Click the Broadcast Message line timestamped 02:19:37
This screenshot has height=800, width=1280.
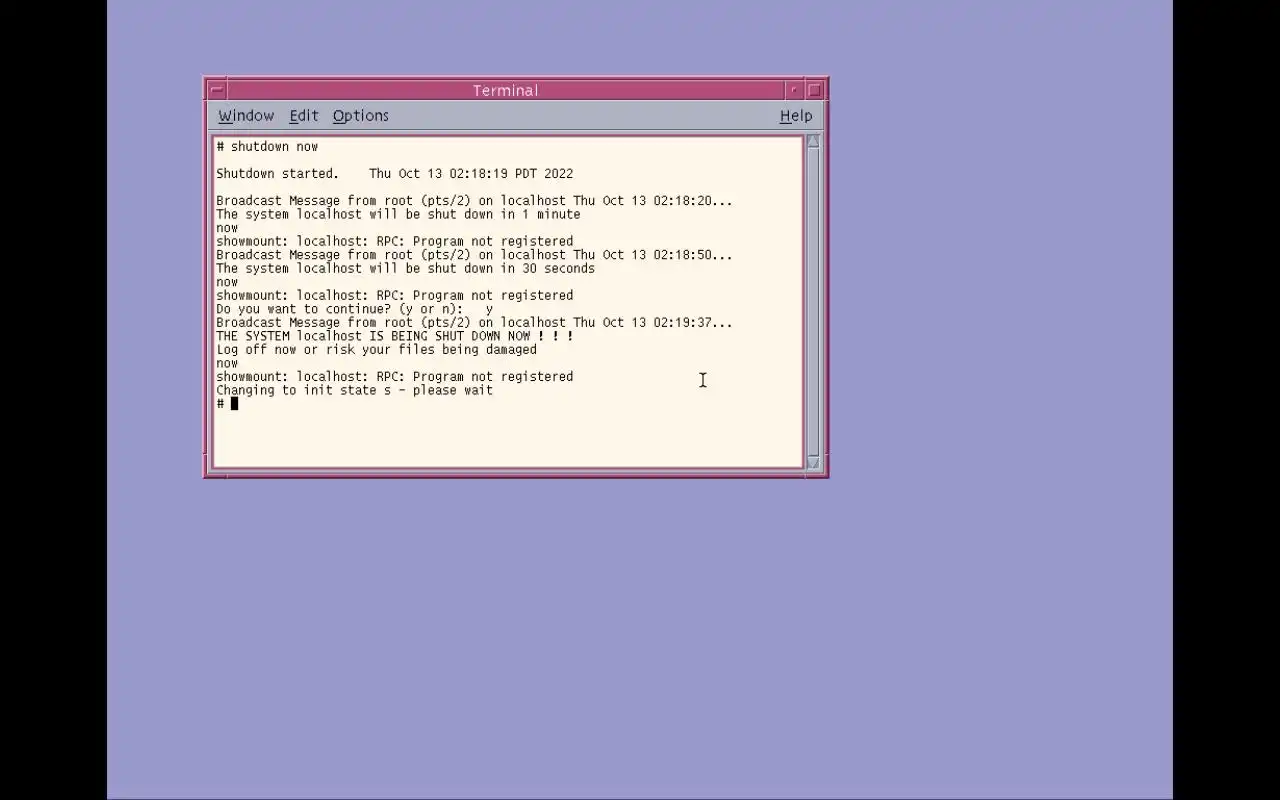474,323
